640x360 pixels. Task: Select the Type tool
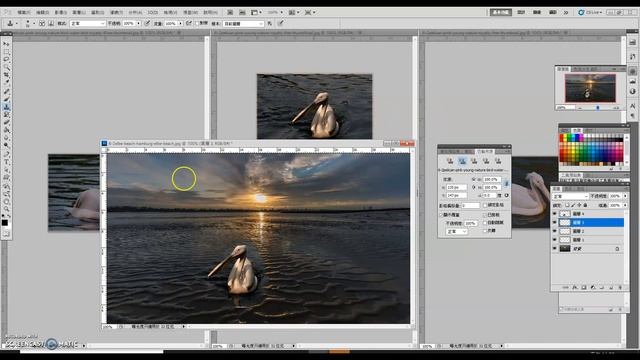click(6, 162)
